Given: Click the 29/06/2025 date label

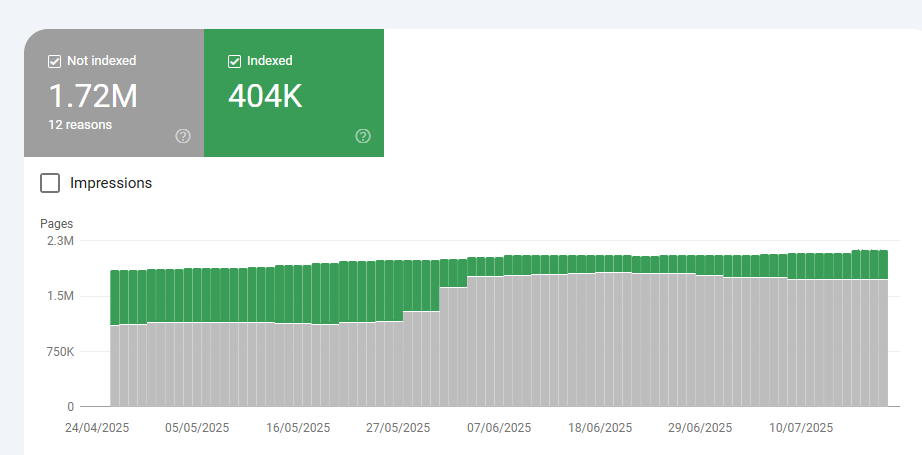Looking at the screenshot, I should tap(700, 427).
